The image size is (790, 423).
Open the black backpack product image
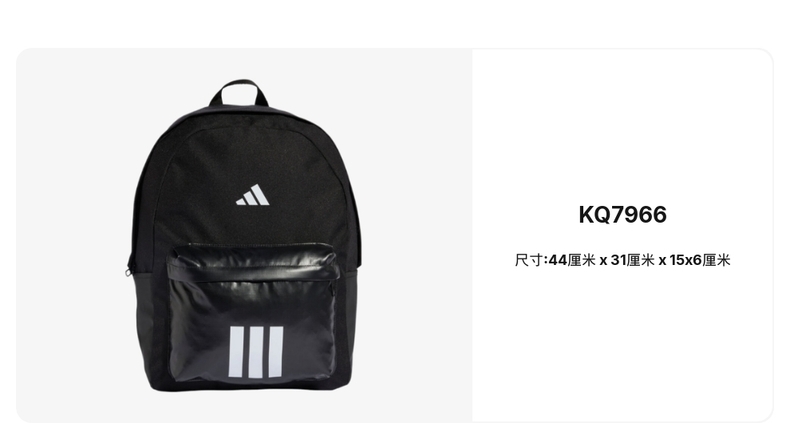click(244, 235)
